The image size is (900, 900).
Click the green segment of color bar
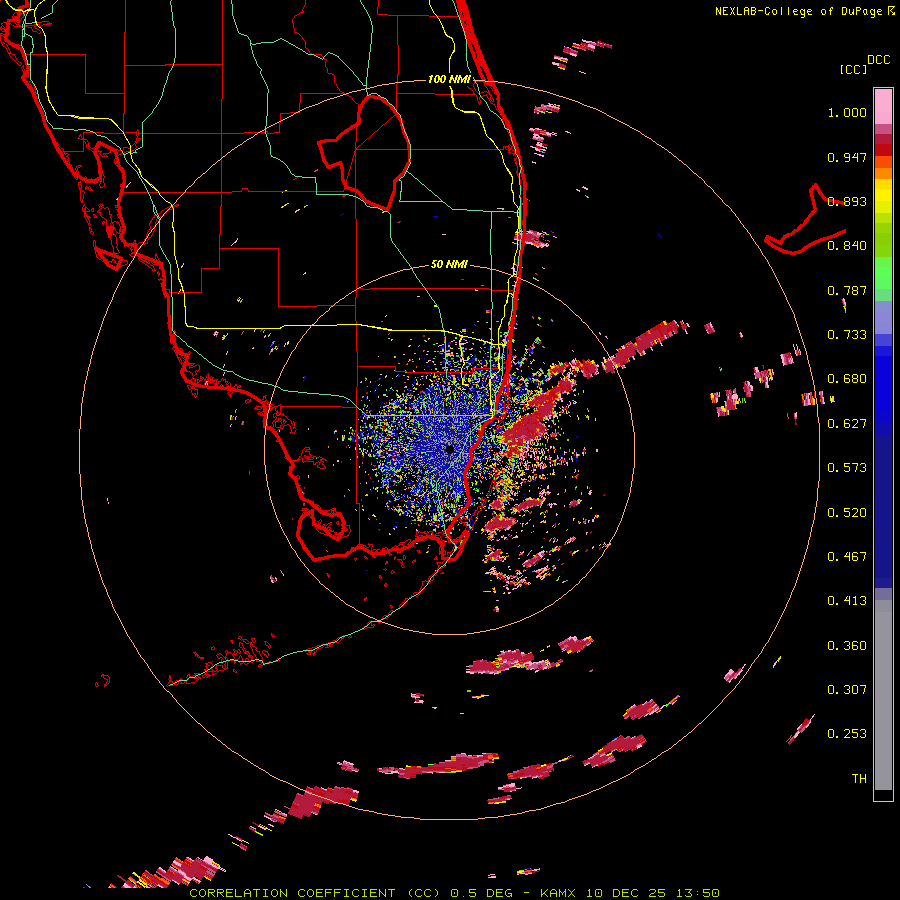[x=883, y=273]
